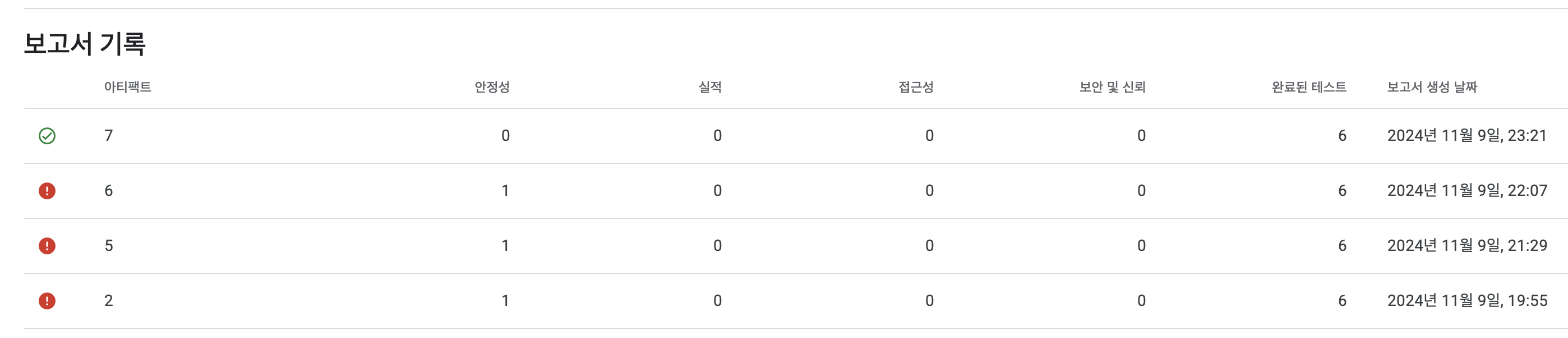Image resolution: width=1568 pixels, height=338 pixels.
Task: Click the 안정성 column header
Action: [492, 87]
